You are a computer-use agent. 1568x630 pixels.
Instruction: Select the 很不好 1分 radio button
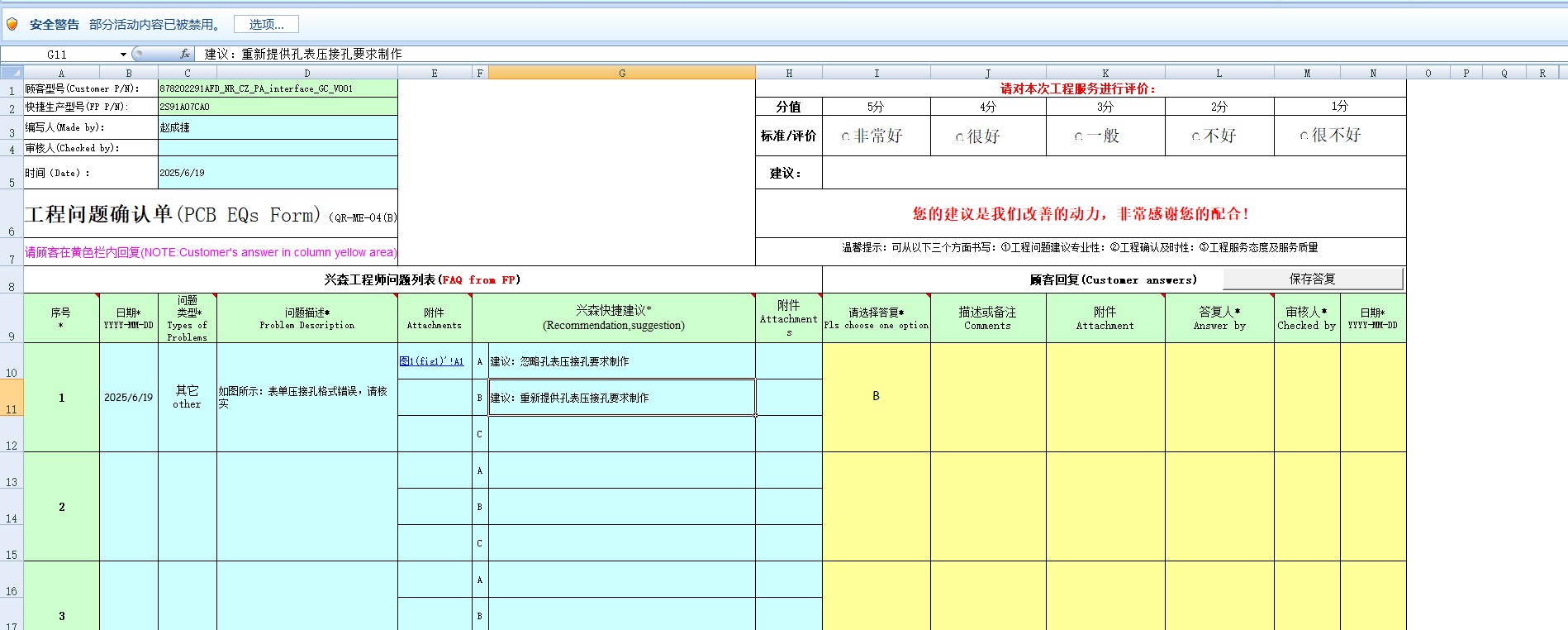pyautogui.click(x=1304, y=136)
